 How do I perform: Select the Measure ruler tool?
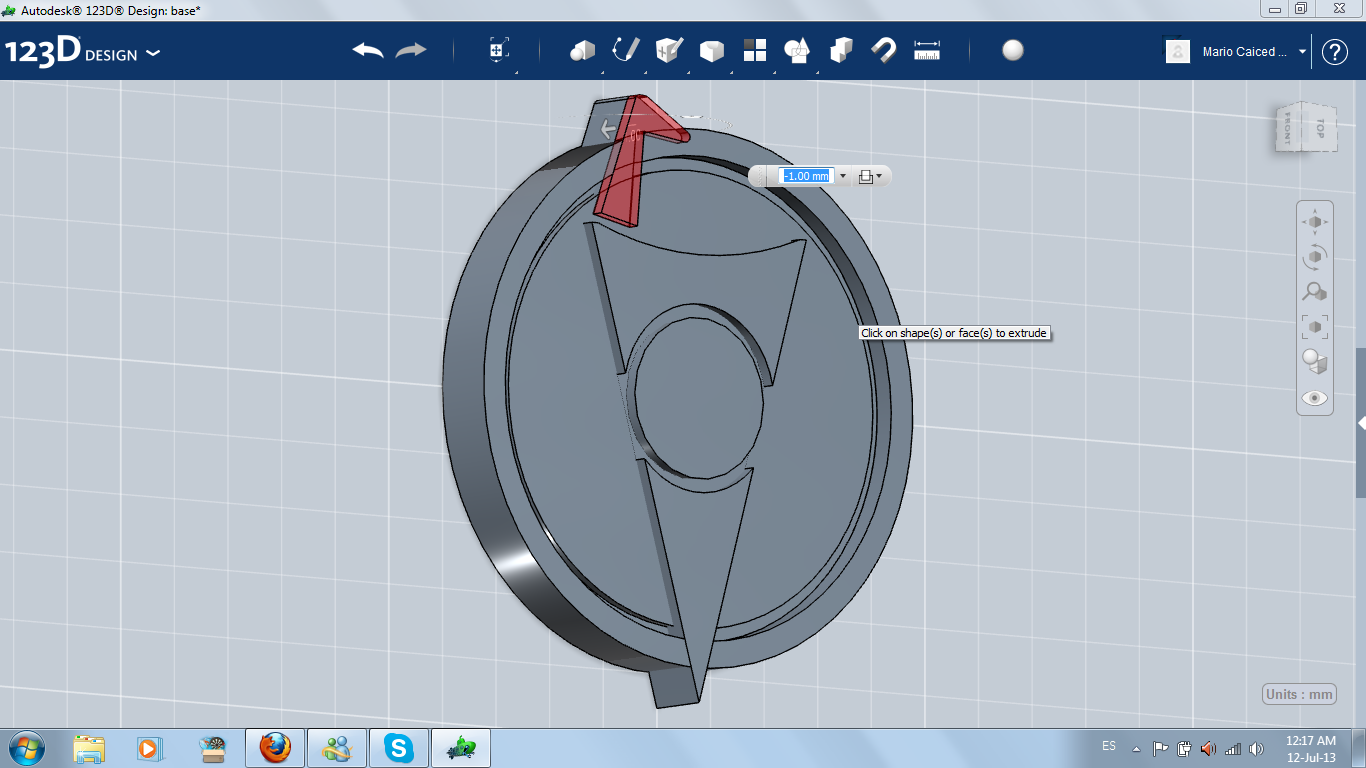928,50
